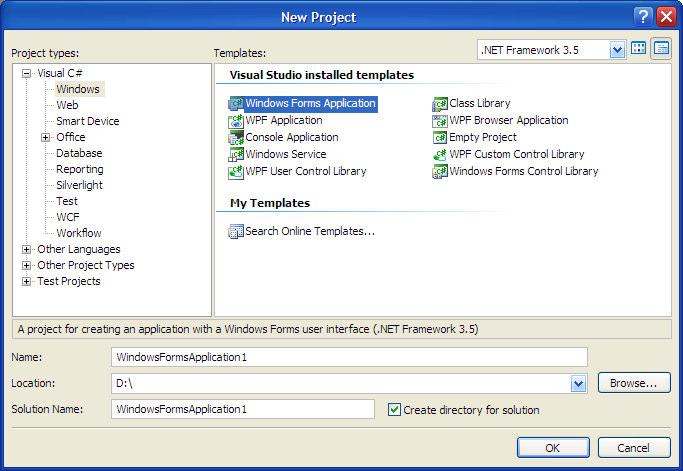The height and width of the screenshot is (471, 683).
Task: Click the WPF Application template icon
Action: tap(236, 121)
